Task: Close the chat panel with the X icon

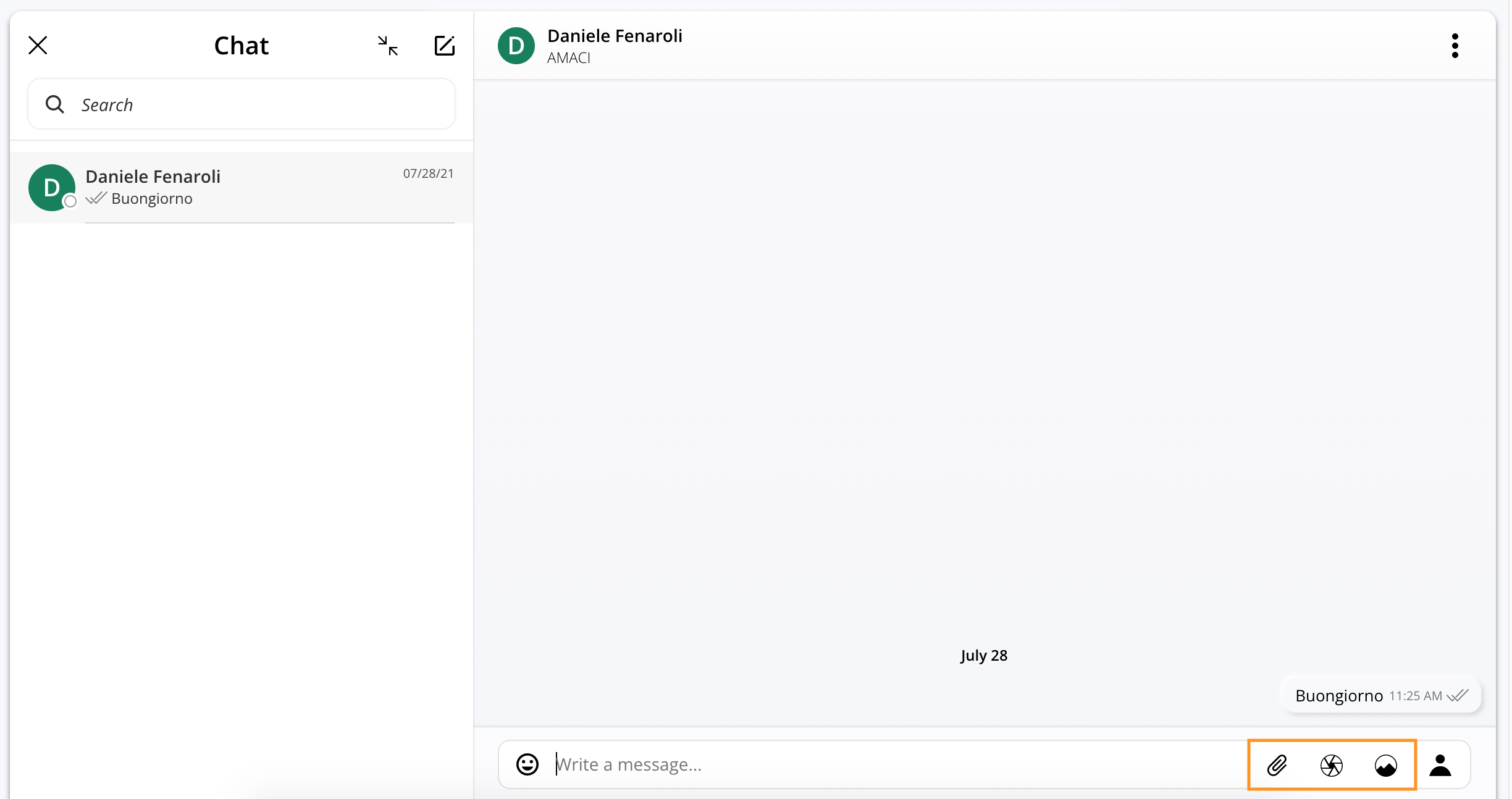Action: pyautogui.click(x=38, y=45)
